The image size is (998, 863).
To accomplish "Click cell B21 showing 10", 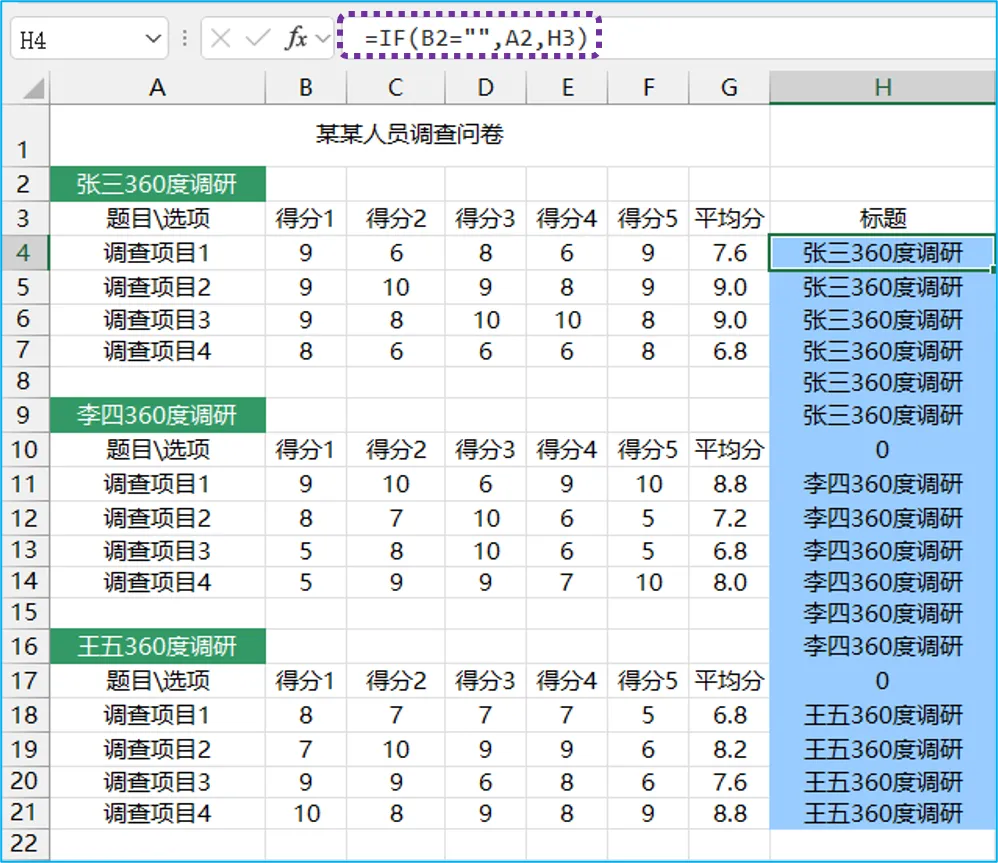I will pos(306,813).
